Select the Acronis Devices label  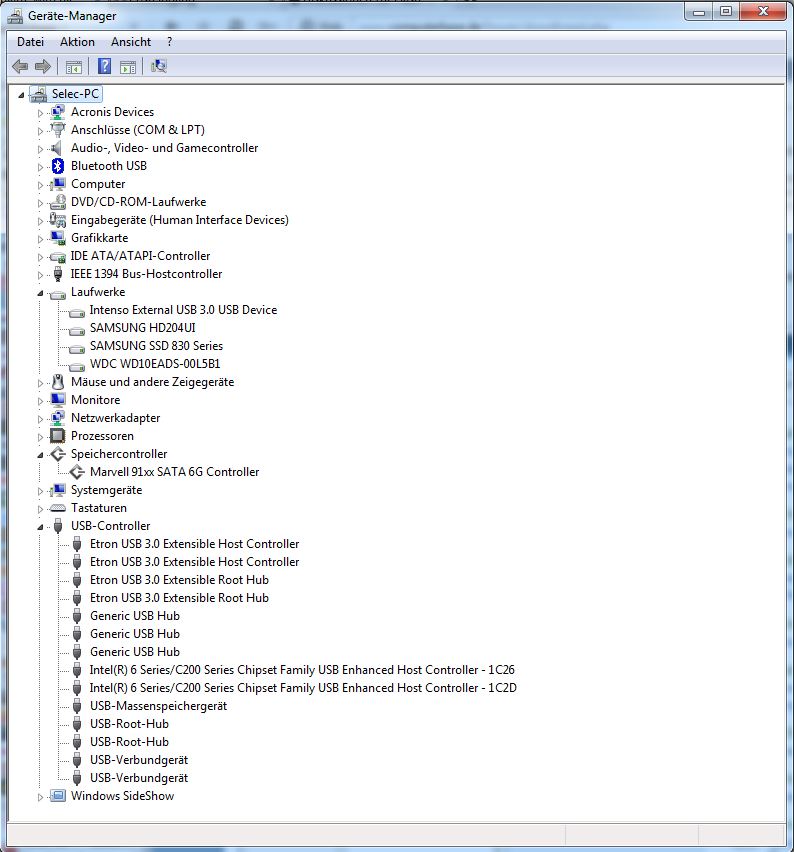pyautogui.click(x=112, y=112)
